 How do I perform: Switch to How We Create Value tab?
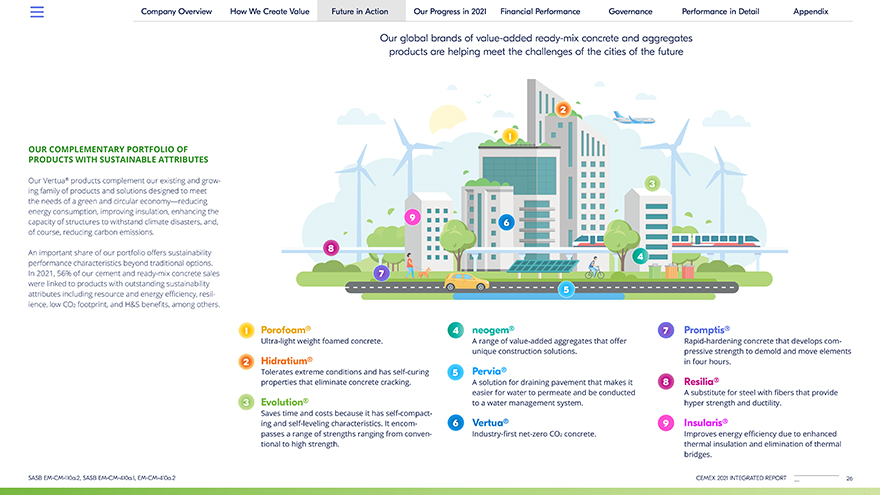(x=269, y=12)
